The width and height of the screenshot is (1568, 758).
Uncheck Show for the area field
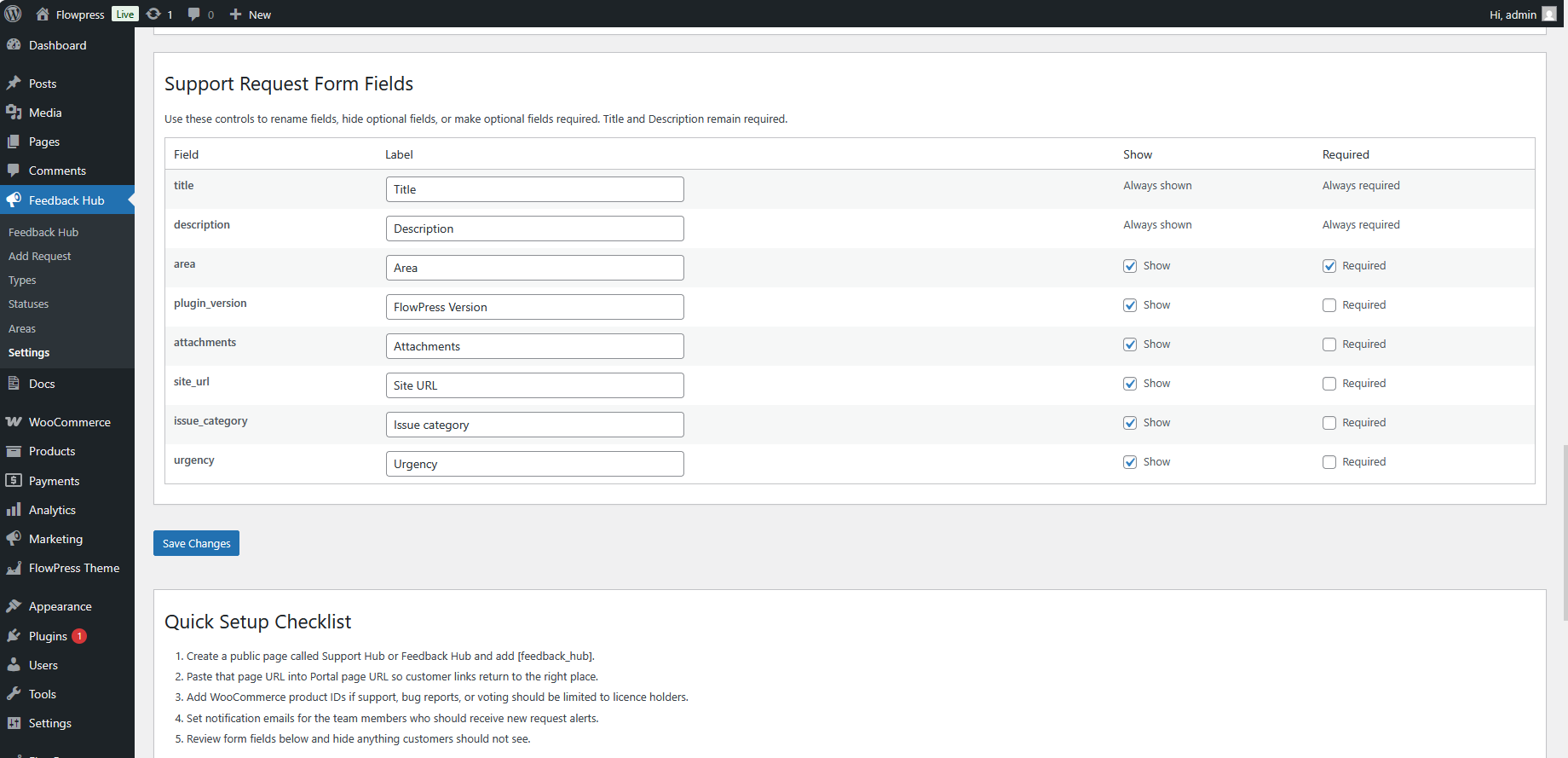pyautogui.click(x=1130, y=266)
